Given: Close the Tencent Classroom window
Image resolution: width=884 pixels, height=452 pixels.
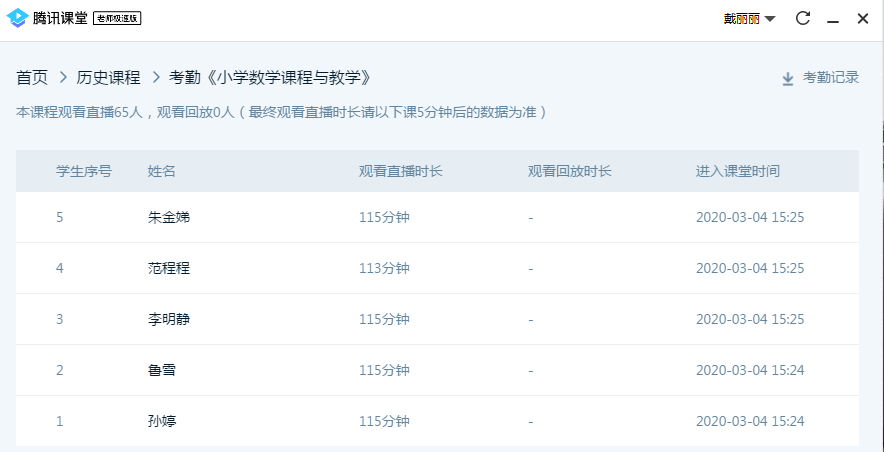Looking at the screenshot, I should pyautogui.click(x=862, y=18).
